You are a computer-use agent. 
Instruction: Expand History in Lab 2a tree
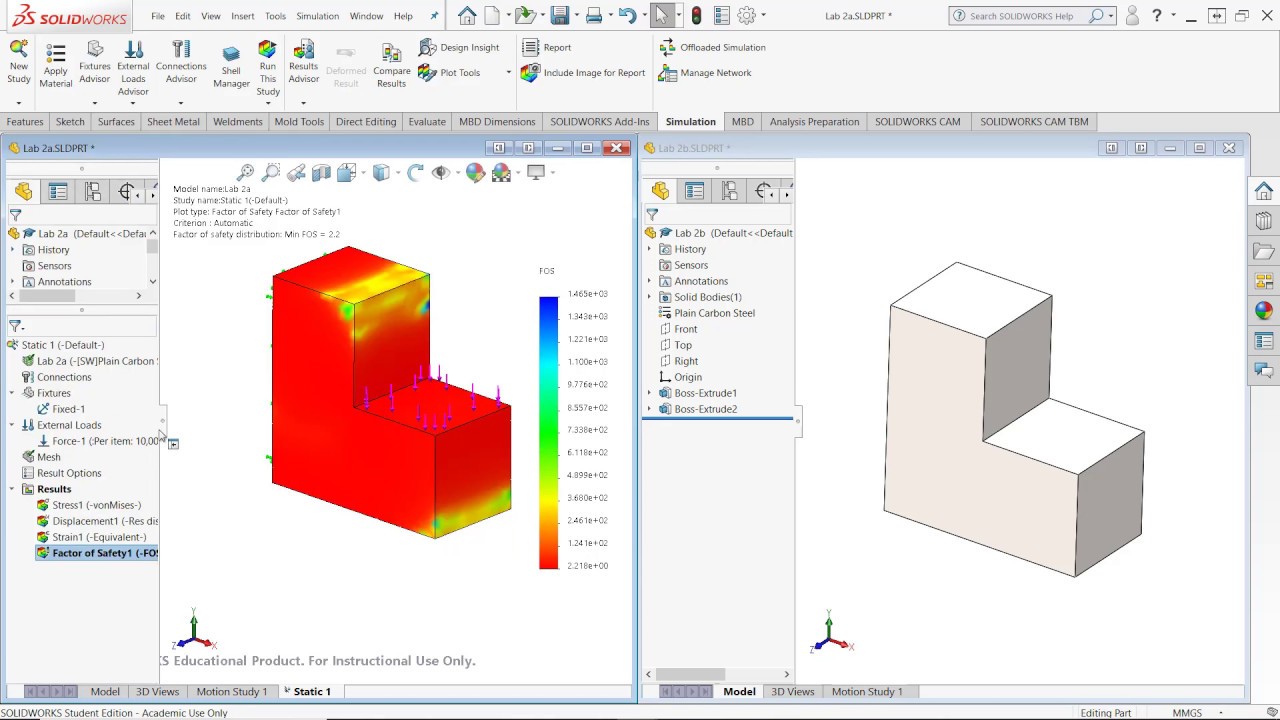pos(12,250)
